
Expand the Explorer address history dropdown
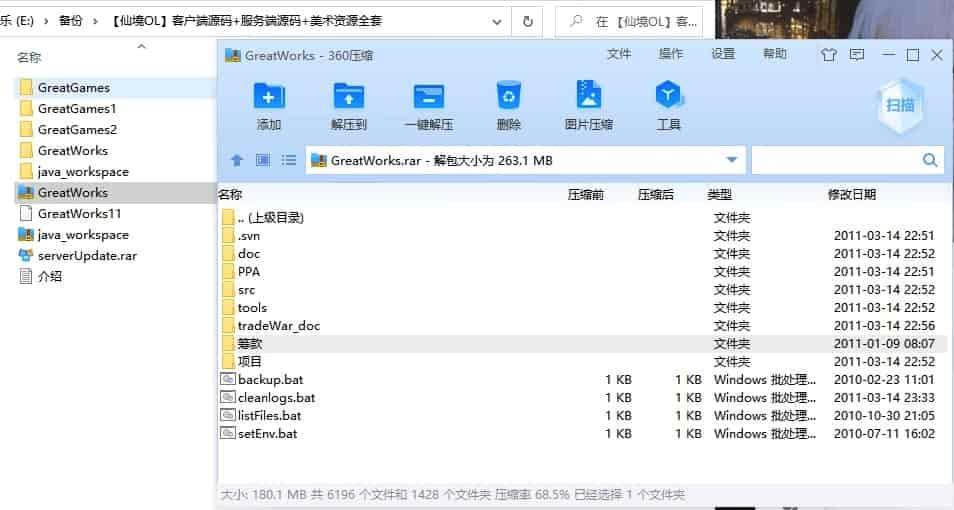coord(497,22)
